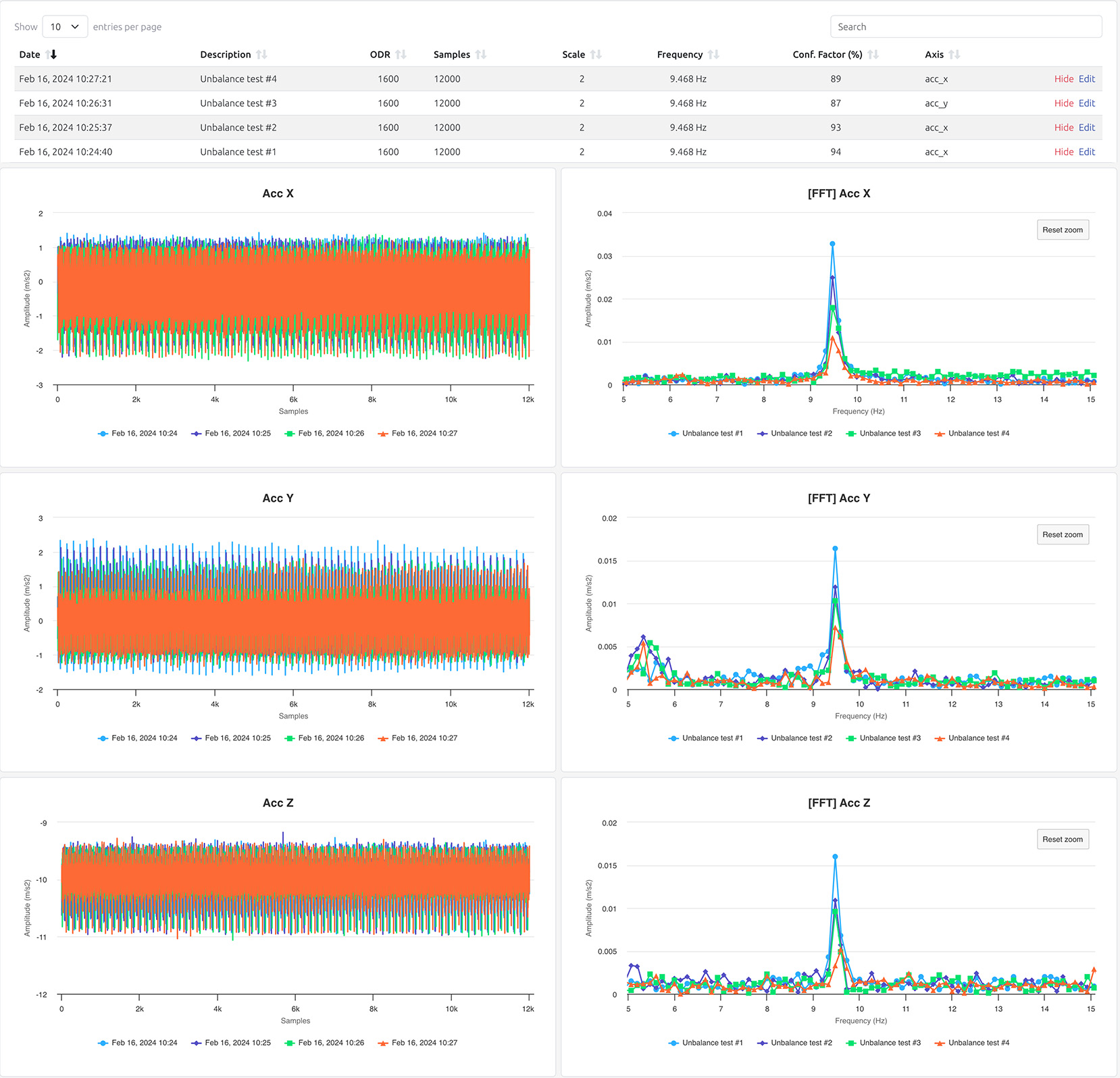This screenshot has height=1078, width=1120.
Task: Reset zoom on the FFT Acc Y chart
Action: (1062, 535)
